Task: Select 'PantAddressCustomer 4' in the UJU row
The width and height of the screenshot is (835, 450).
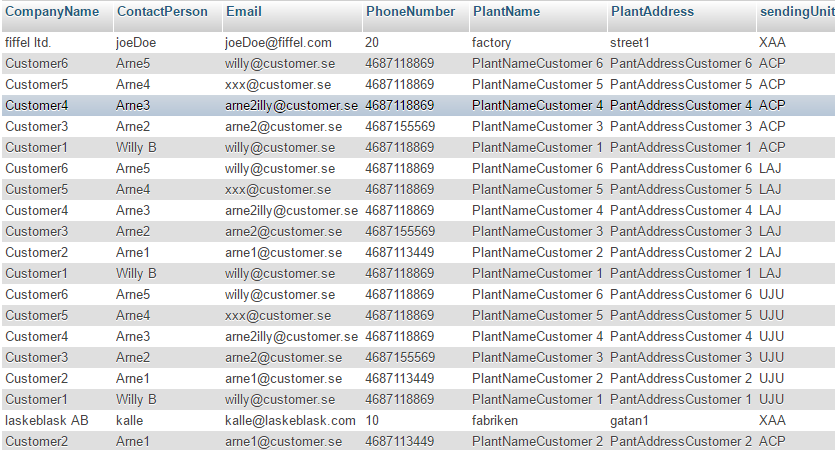Action: pos(681,337)
